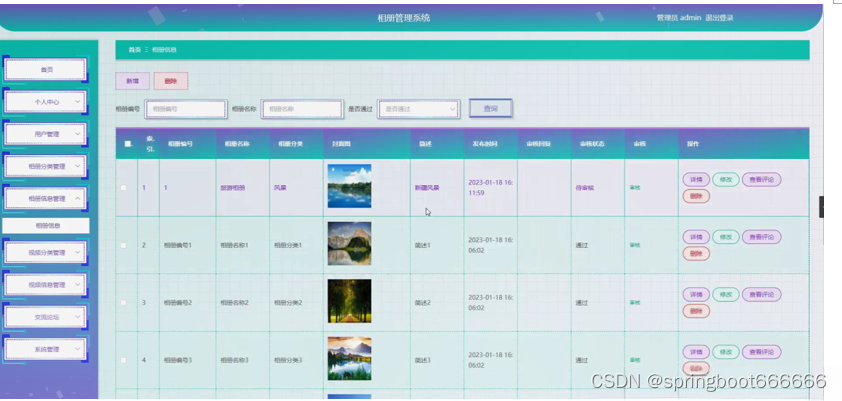
Task: Click the 查询 button
Action: 491,108
